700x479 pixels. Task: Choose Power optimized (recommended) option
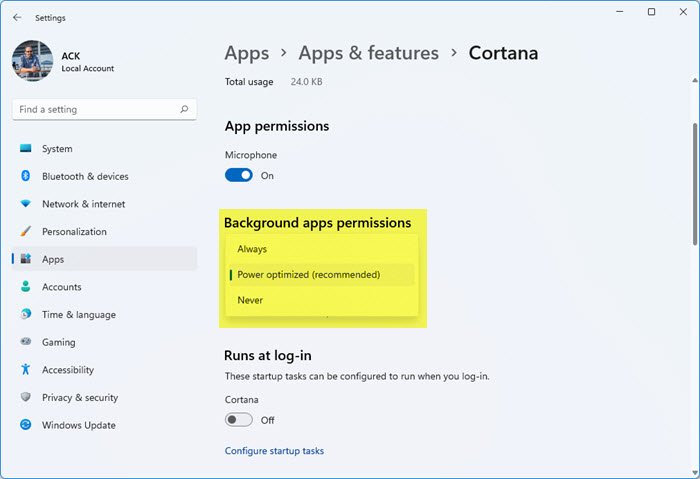308,275
